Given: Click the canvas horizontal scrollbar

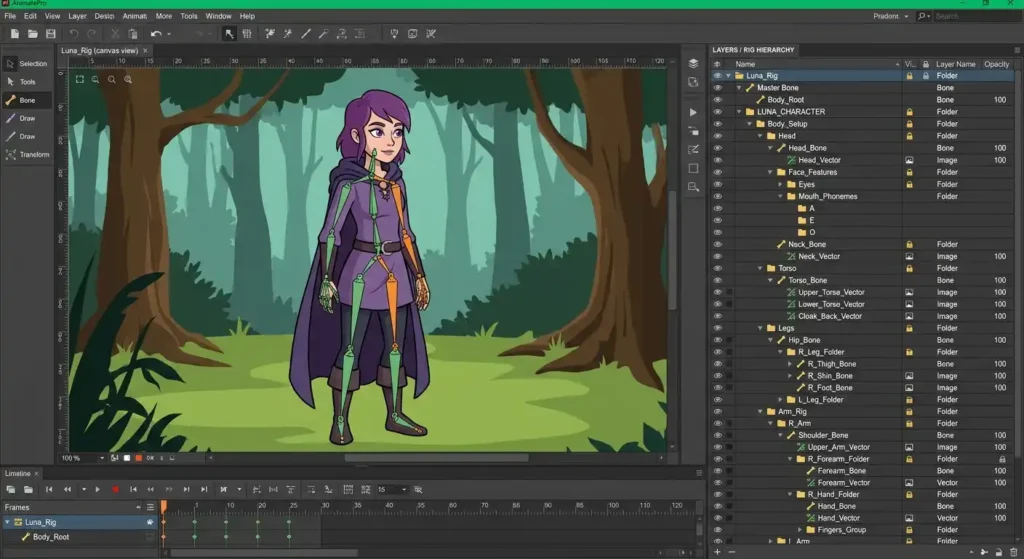Looking at the screenshot, I should 436,458.
